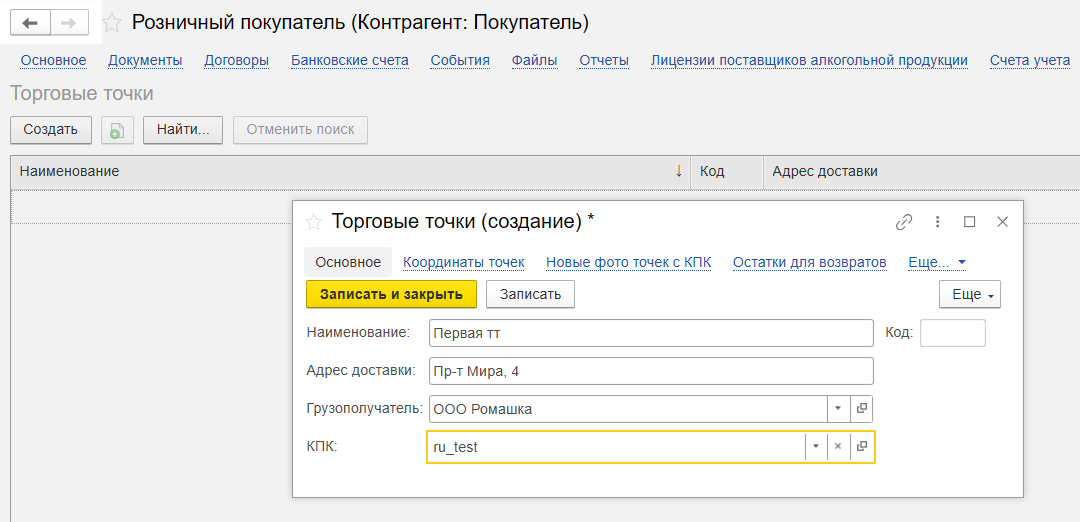Open the Договоры section link
The width and height of the screenshot is (1080, 522).
point(236,61)
